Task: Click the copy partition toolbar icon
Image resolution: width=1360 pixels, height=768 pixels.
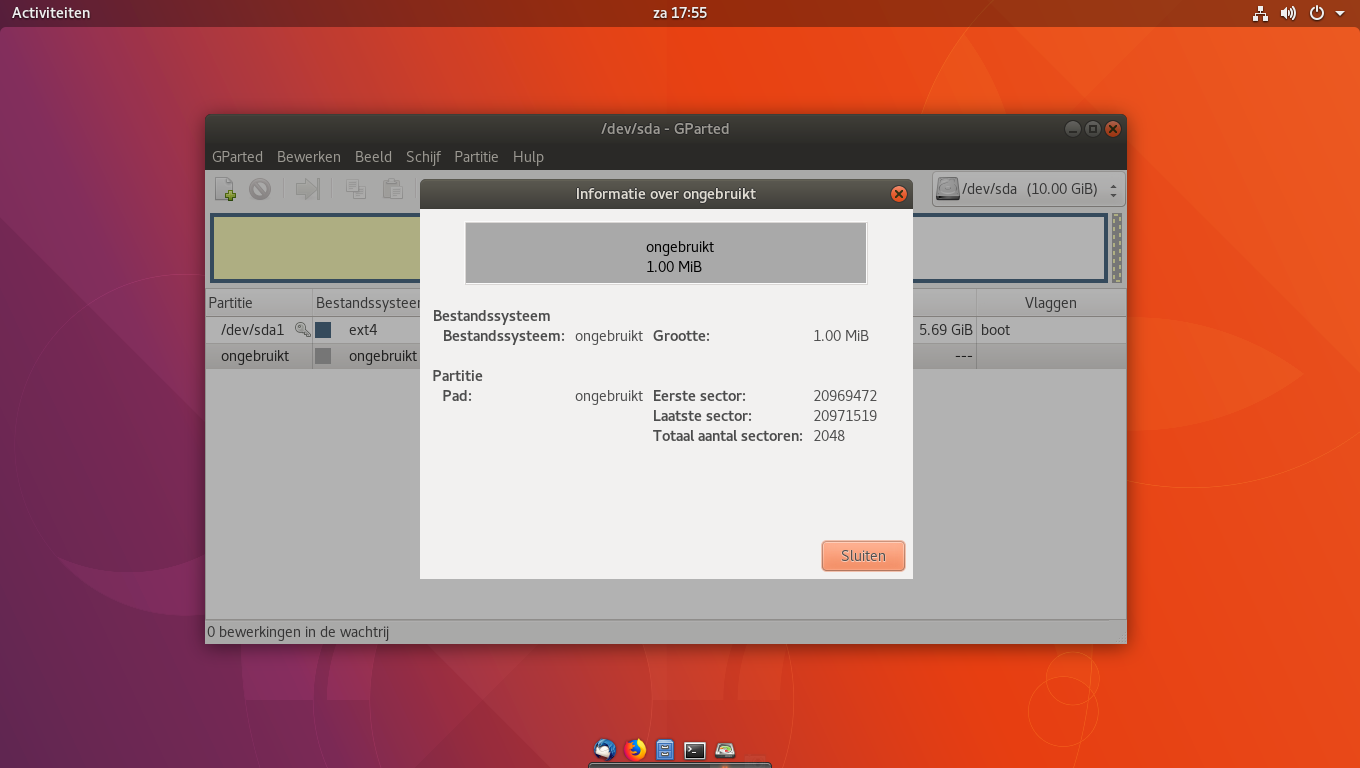Action: (x=355, y=189)
